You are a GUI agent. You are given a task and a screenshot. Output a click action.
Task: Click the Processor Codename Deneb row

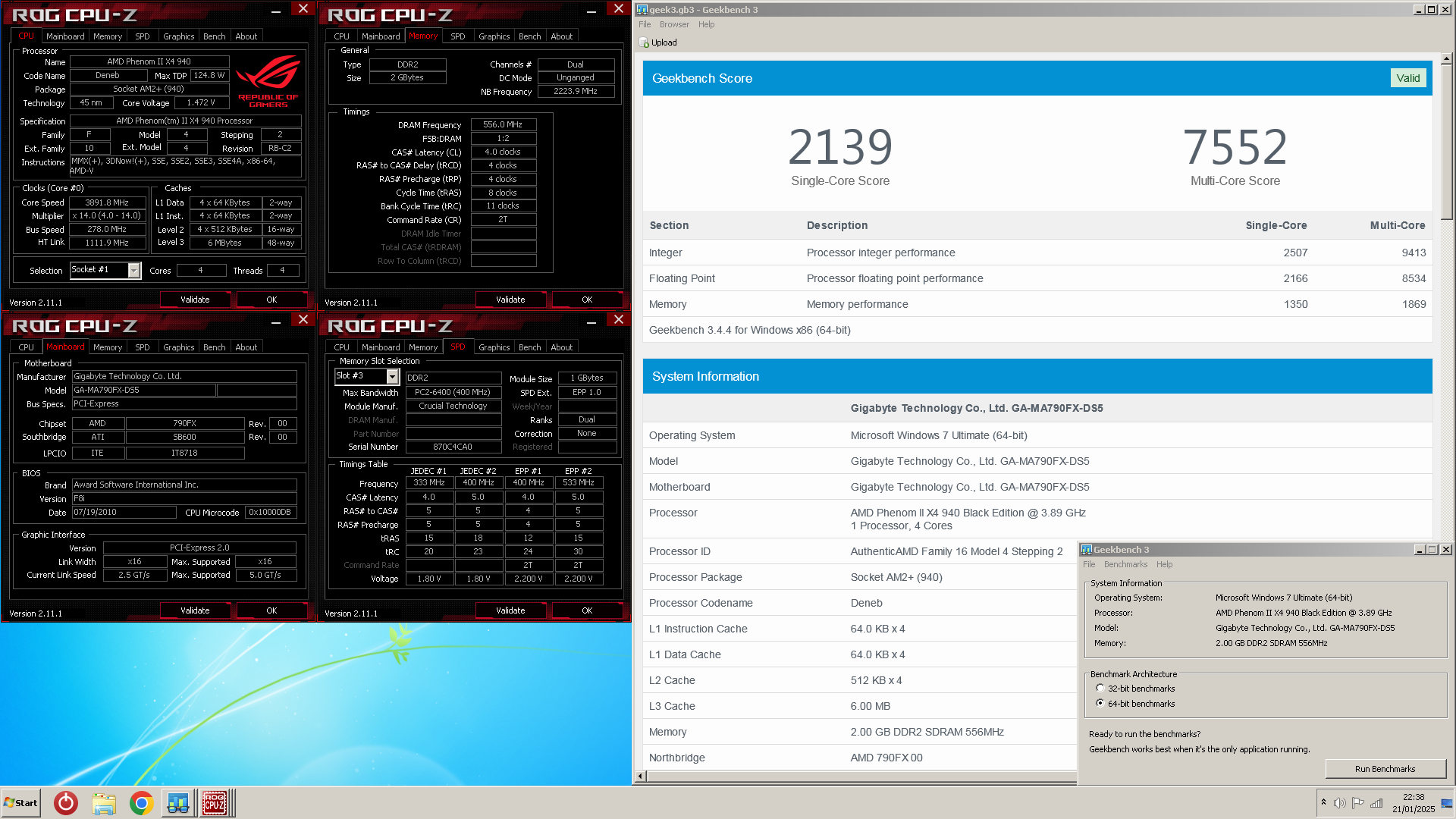pyautogui.click(x=860, y=603)
